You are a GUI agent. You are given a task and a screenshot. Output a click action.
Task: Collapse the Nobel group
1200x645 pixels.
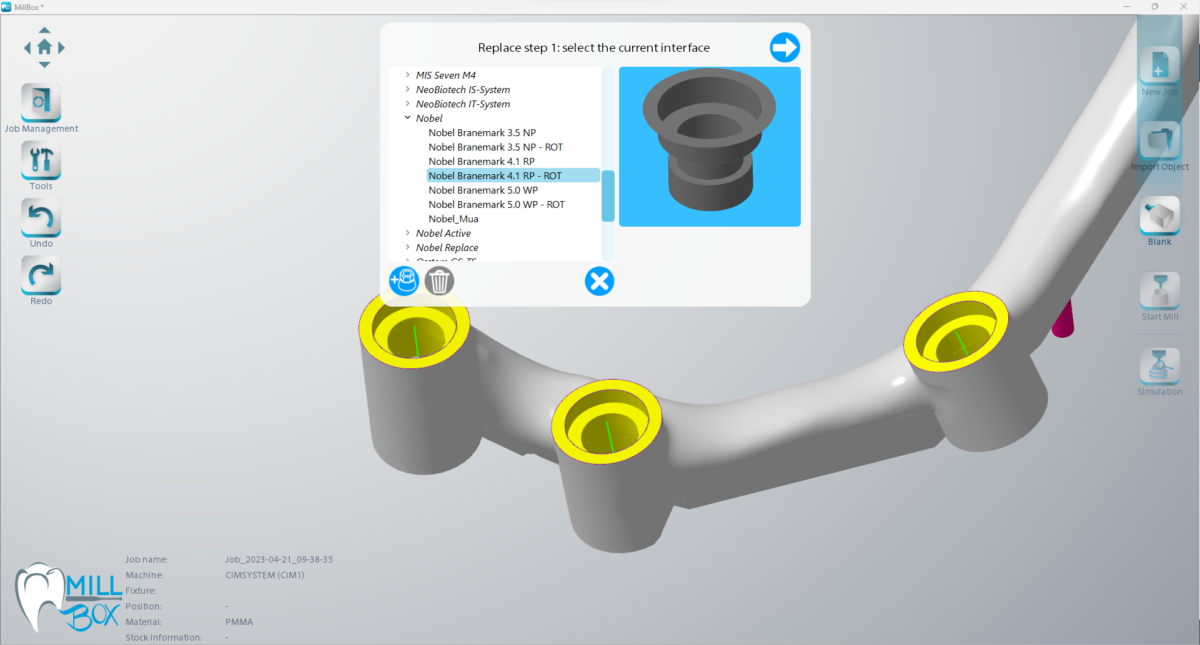(408, 118)
